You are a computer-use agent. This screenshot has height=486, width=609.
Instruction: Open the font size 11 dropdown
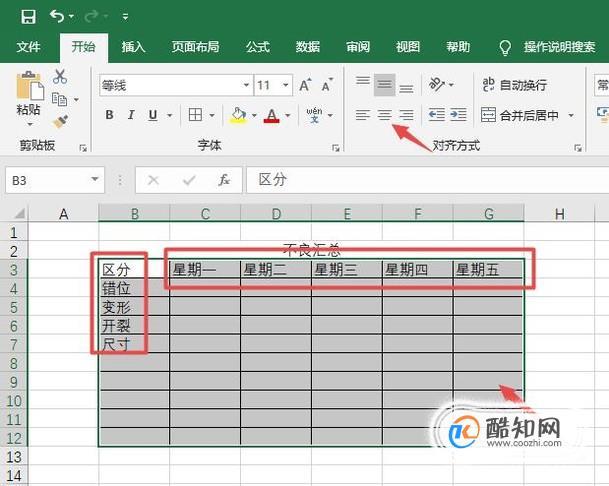coord(285,85)
